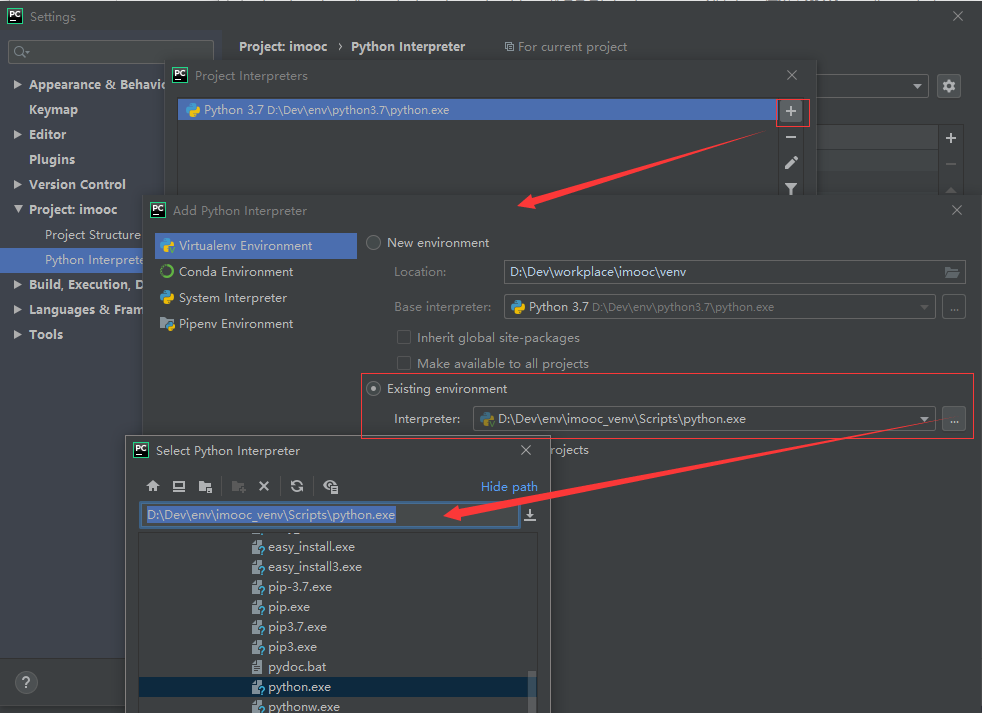982x713 pixels.
Task: Select the Existing environment radio button
Action: point(373,389)
